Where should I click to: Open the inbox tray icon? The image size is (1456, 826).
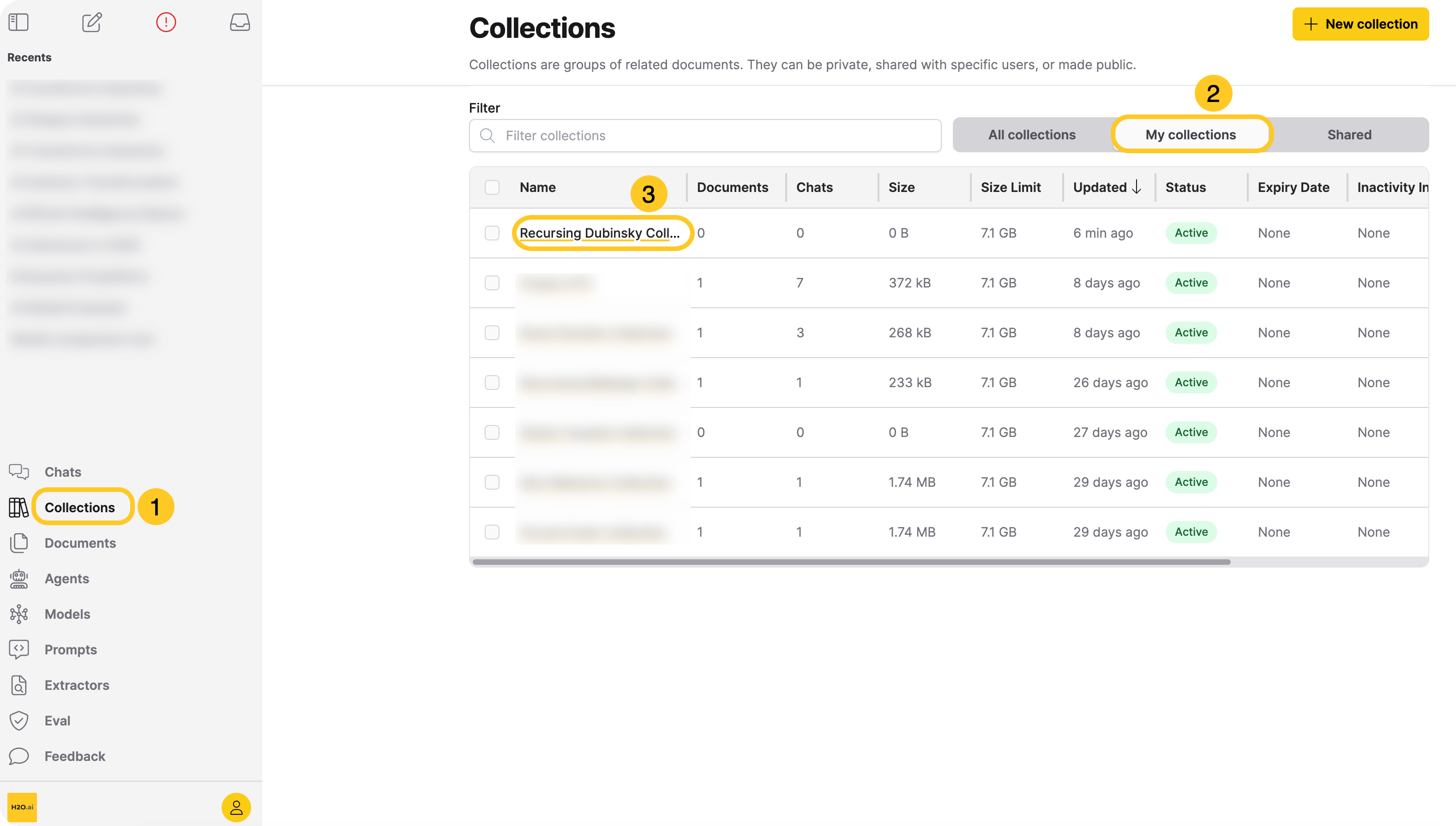tap(240, 22)
